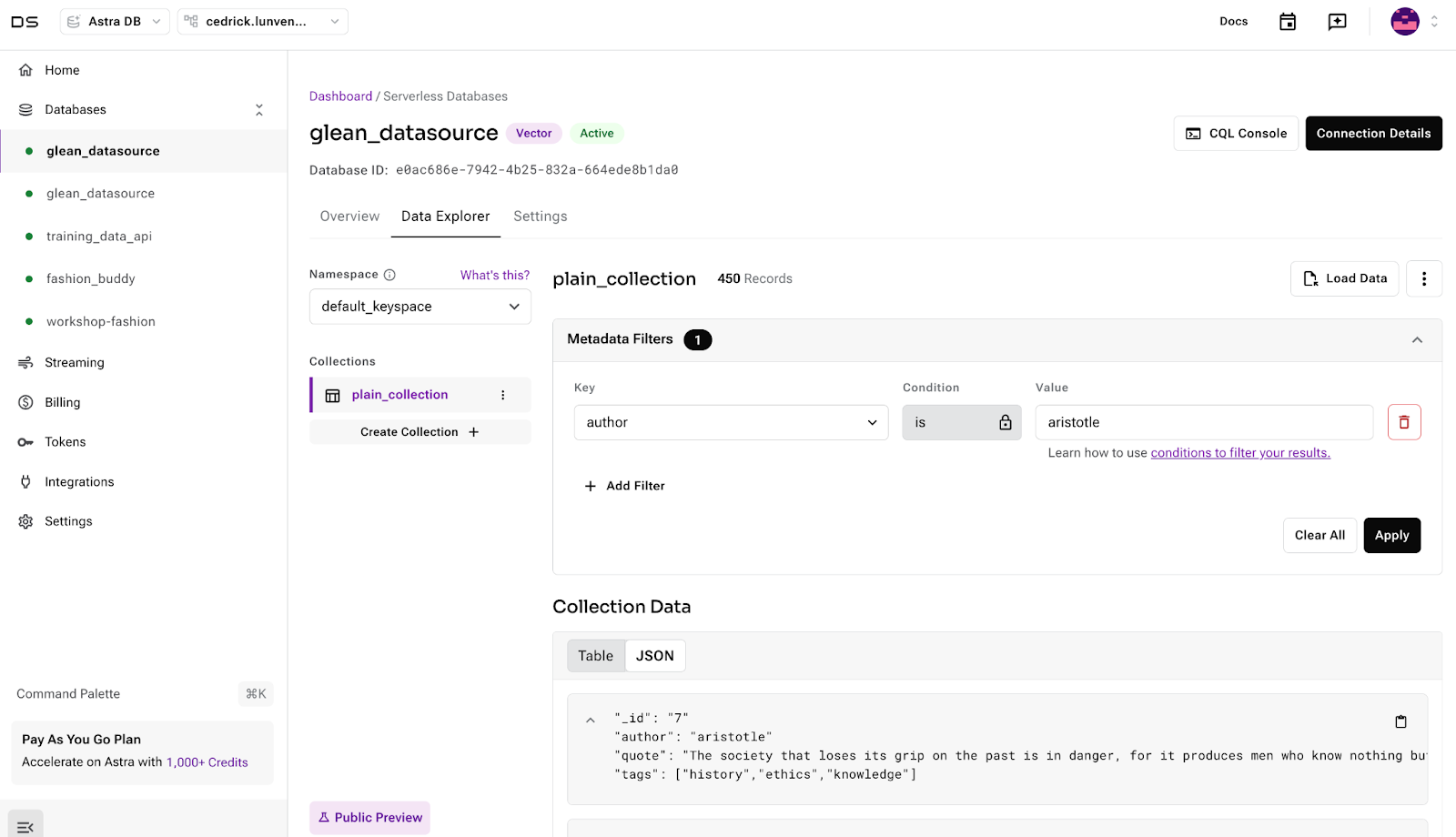This screenshot has height=837, width=1456.
Task: Click the Home icon in sidebar
Action: coord(25,70)
